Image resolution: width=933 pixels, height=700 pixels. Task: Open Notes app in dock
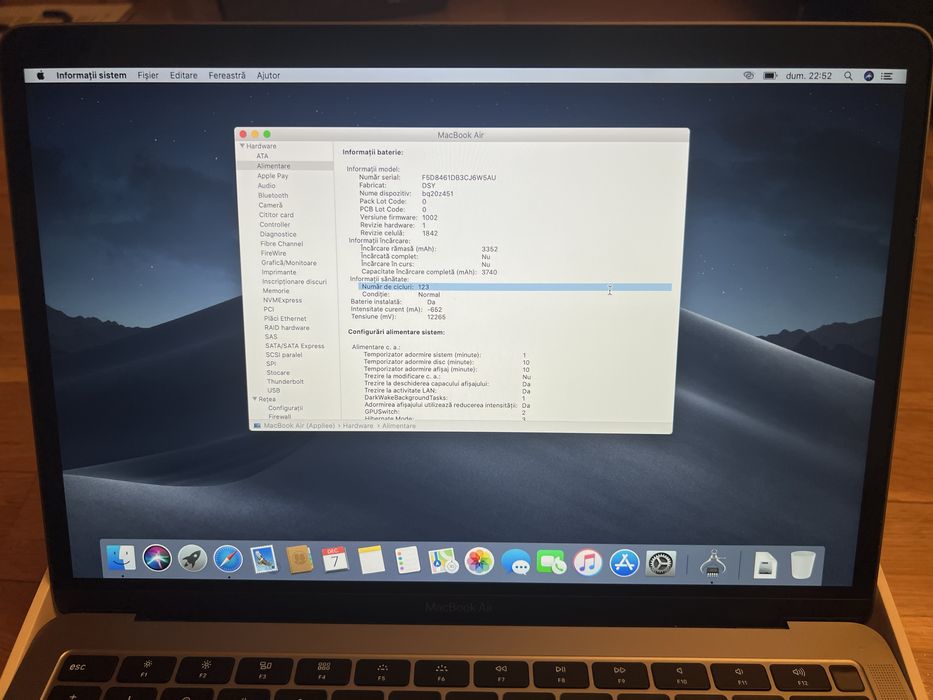click(x=371, y=560)
